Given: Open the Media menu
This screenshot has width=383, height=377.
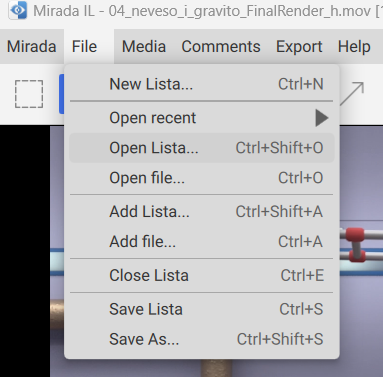Looking at the screenshot, I should click(144, 46).
